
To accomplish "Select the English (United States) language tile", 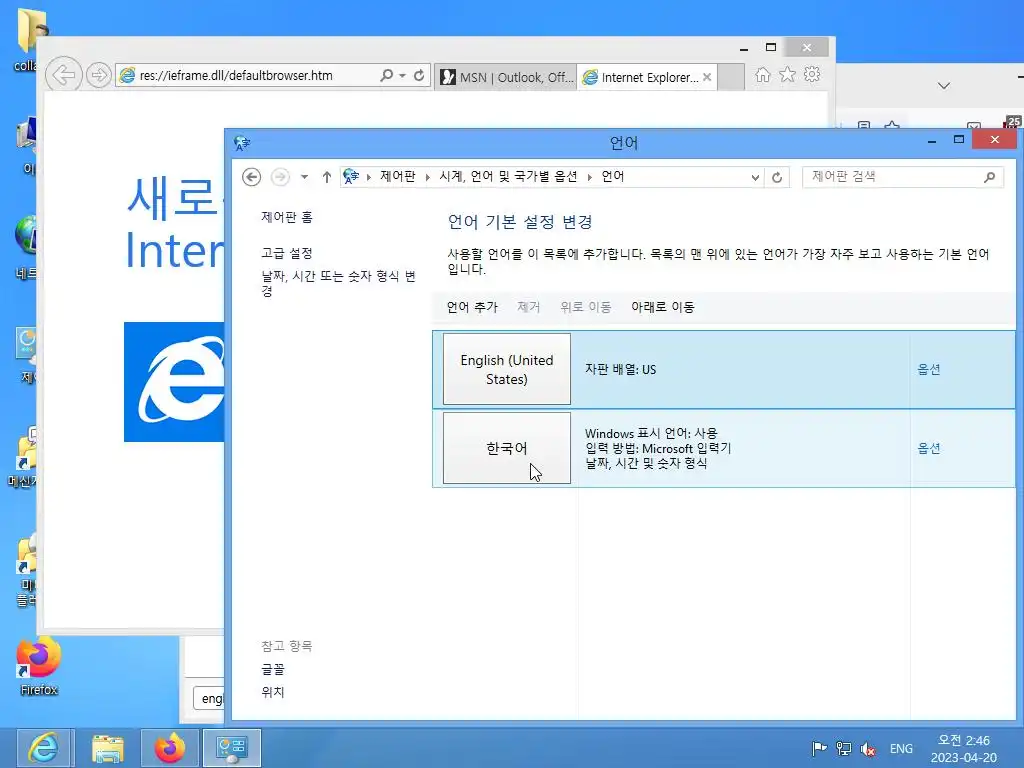I will [x=507, y=370].
